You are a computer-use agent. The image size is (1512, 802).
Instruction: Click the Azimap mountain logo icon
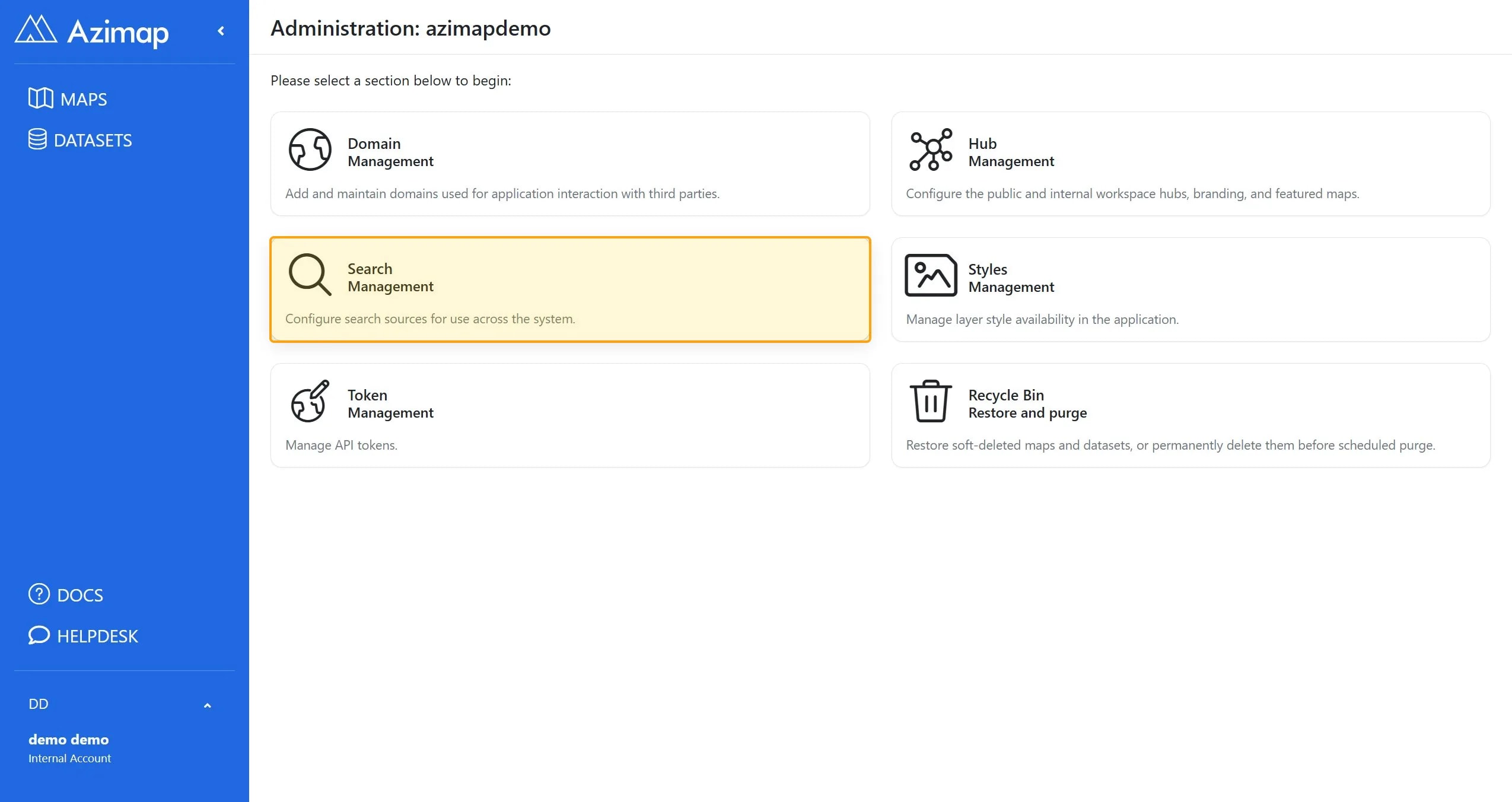[36, 30]
